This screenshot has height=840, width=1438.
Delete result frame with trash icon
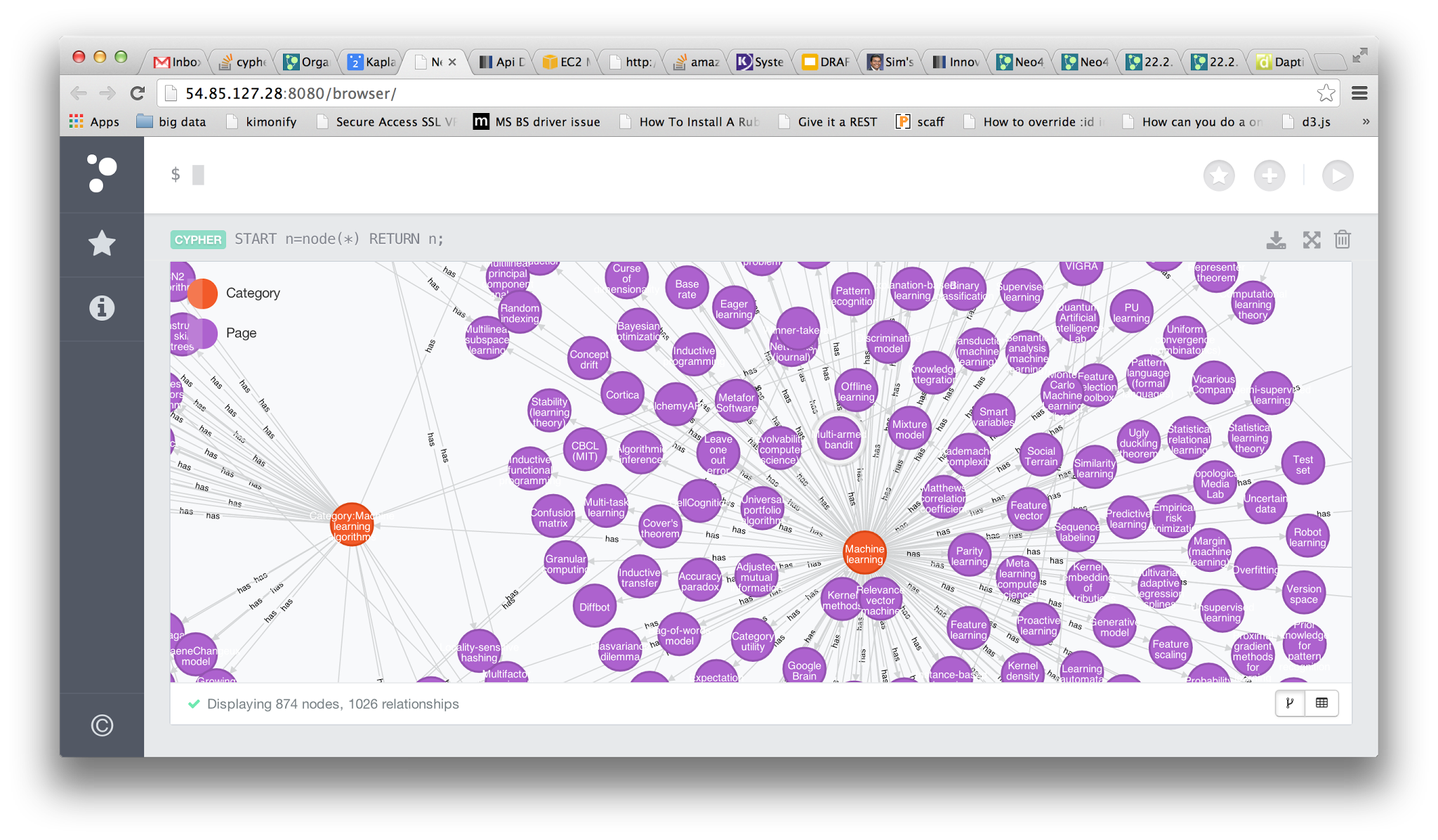click(1343, 240)
